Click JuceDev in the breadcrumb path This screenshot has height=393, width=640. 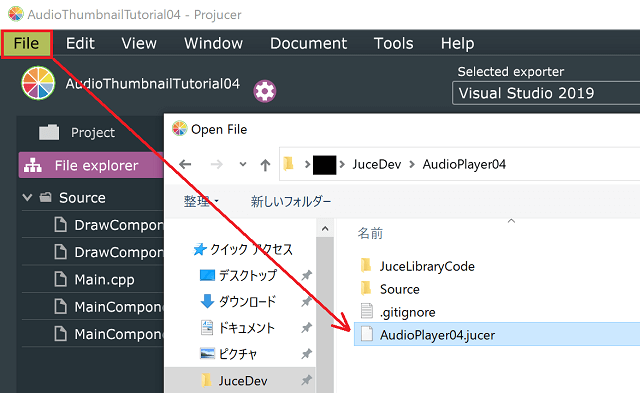377,164
